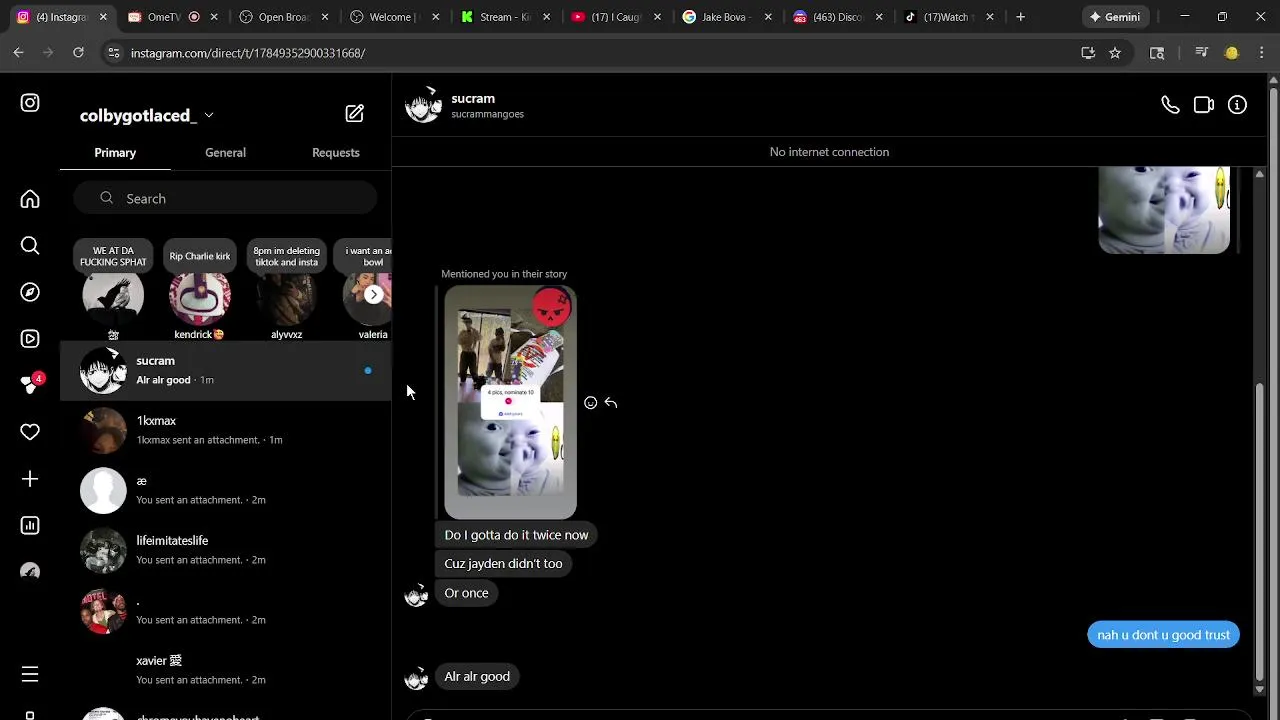Select 'Do I gotta do it twice now' message

click(x=516, y=535)
